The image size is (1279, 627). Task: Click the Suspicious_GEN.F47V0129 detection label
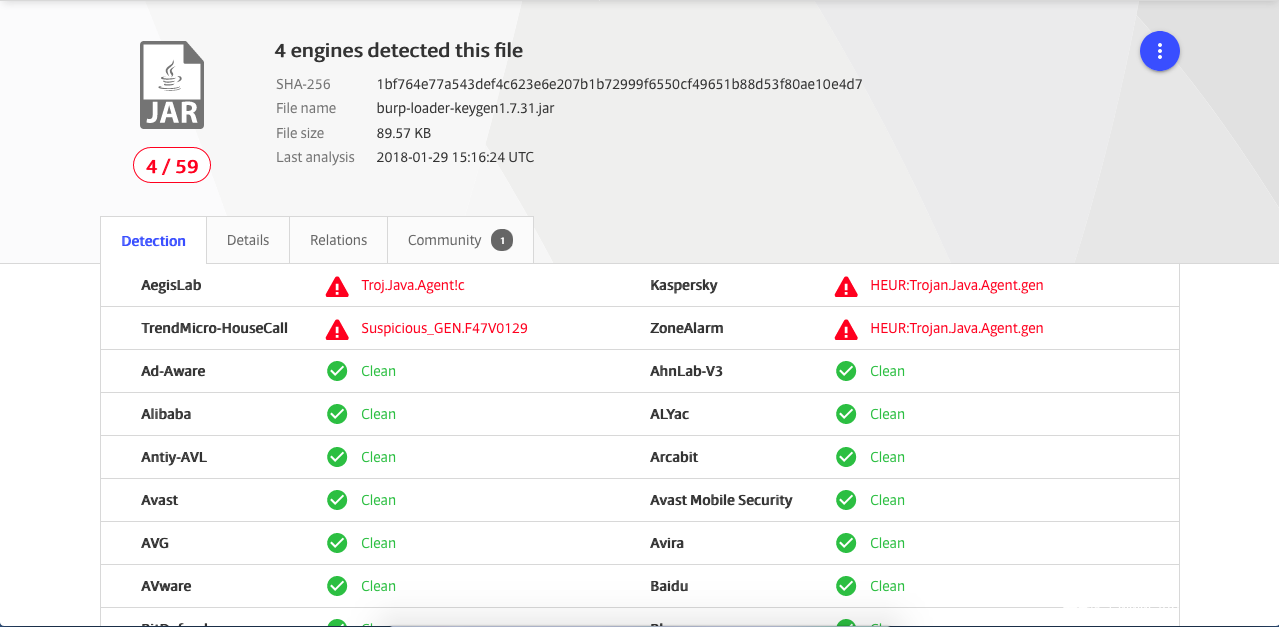(x=444, y=329)
